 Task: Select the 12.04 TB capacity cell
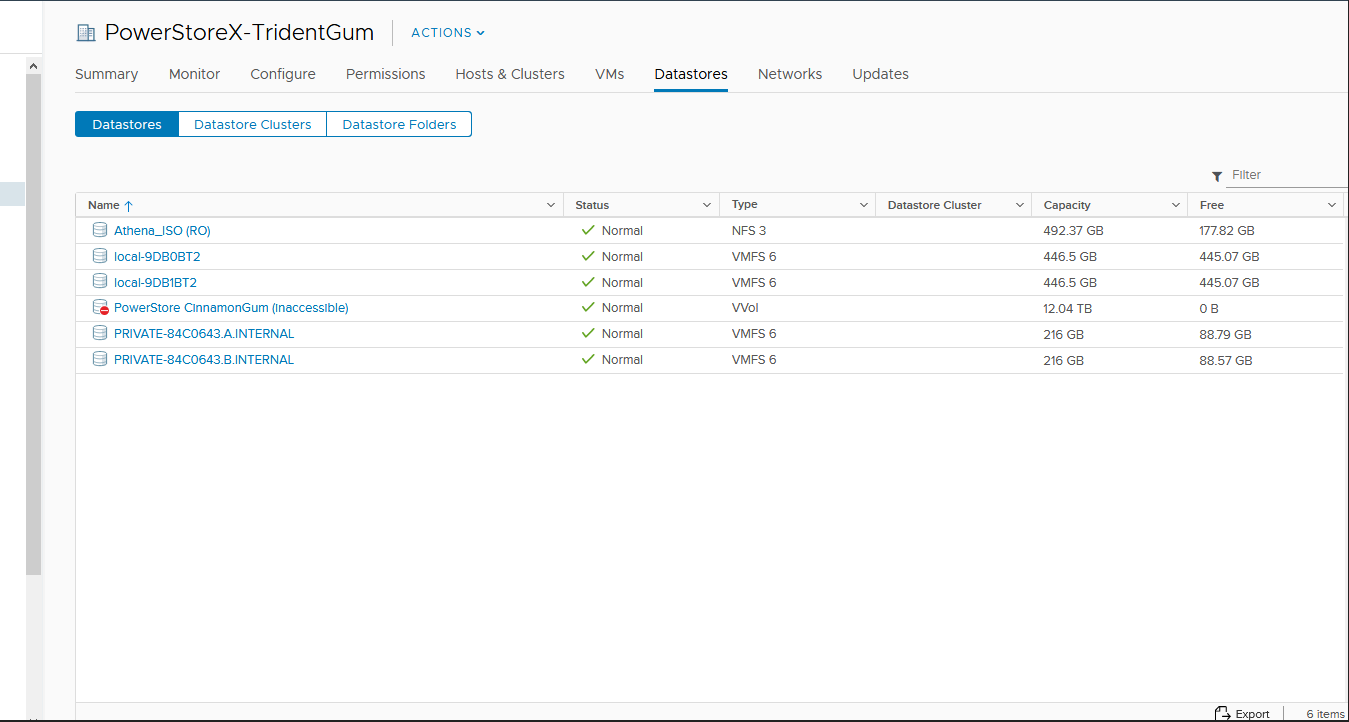pos(1068,309)
